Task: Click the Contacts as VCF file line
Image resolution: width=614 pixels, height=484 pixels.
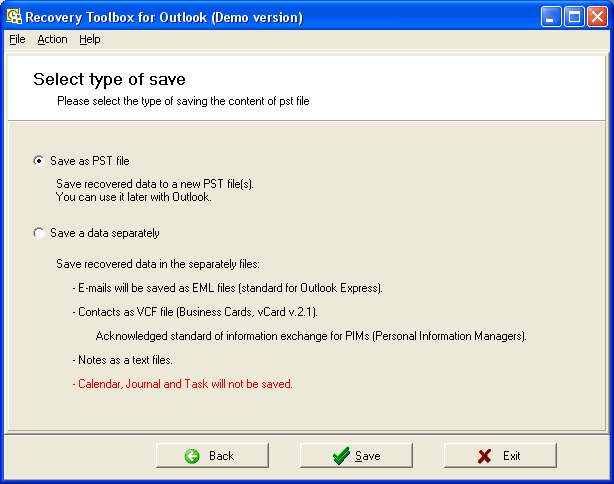Action: [195, 312]
